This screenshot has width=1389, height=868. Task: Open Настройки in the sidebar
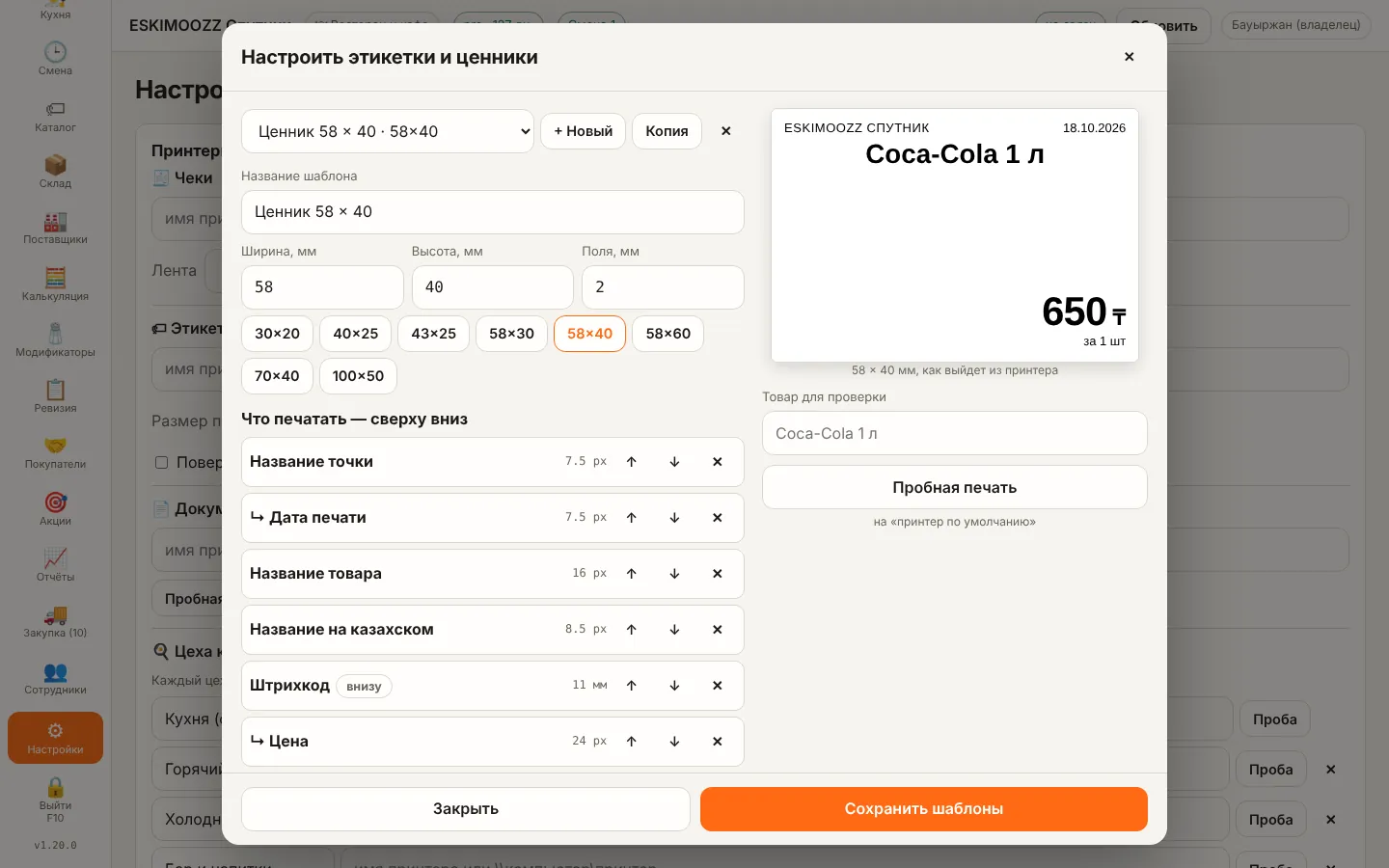[x=55, y=738]
